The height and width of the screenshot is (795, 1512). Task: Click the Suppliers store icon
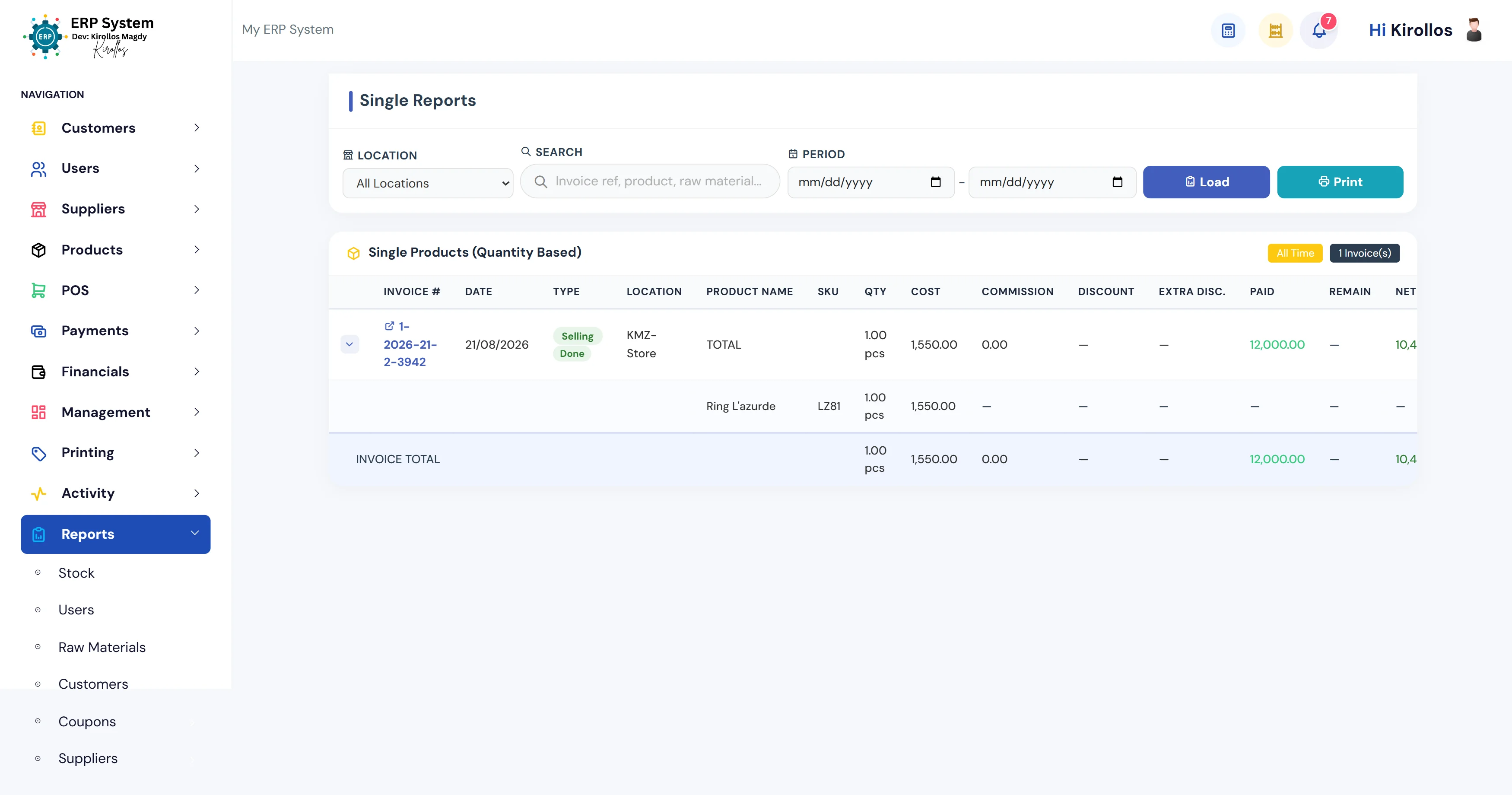39,210
